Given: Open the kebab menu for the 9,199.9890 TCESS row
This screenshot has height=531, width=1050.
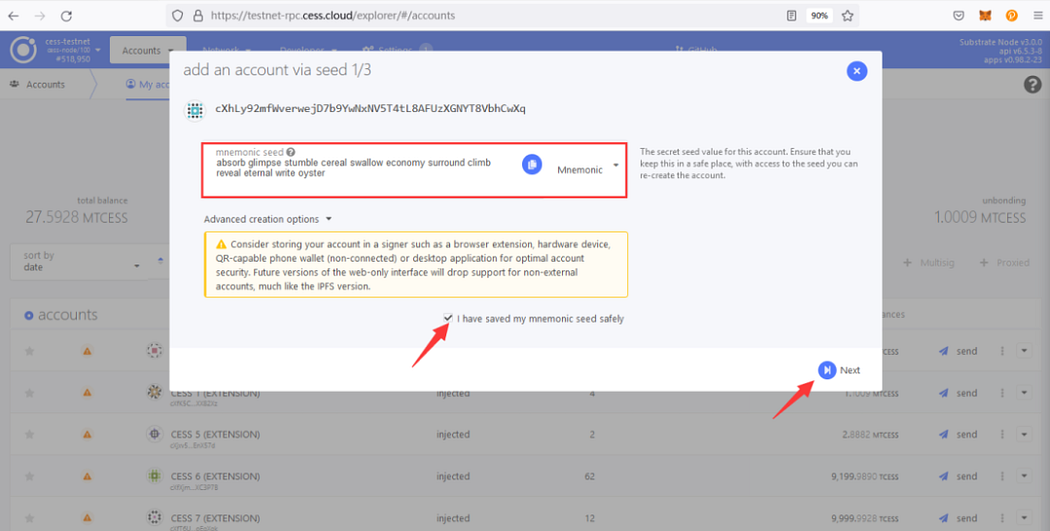Looking at the screenshot, I should tap(1002, 476).
